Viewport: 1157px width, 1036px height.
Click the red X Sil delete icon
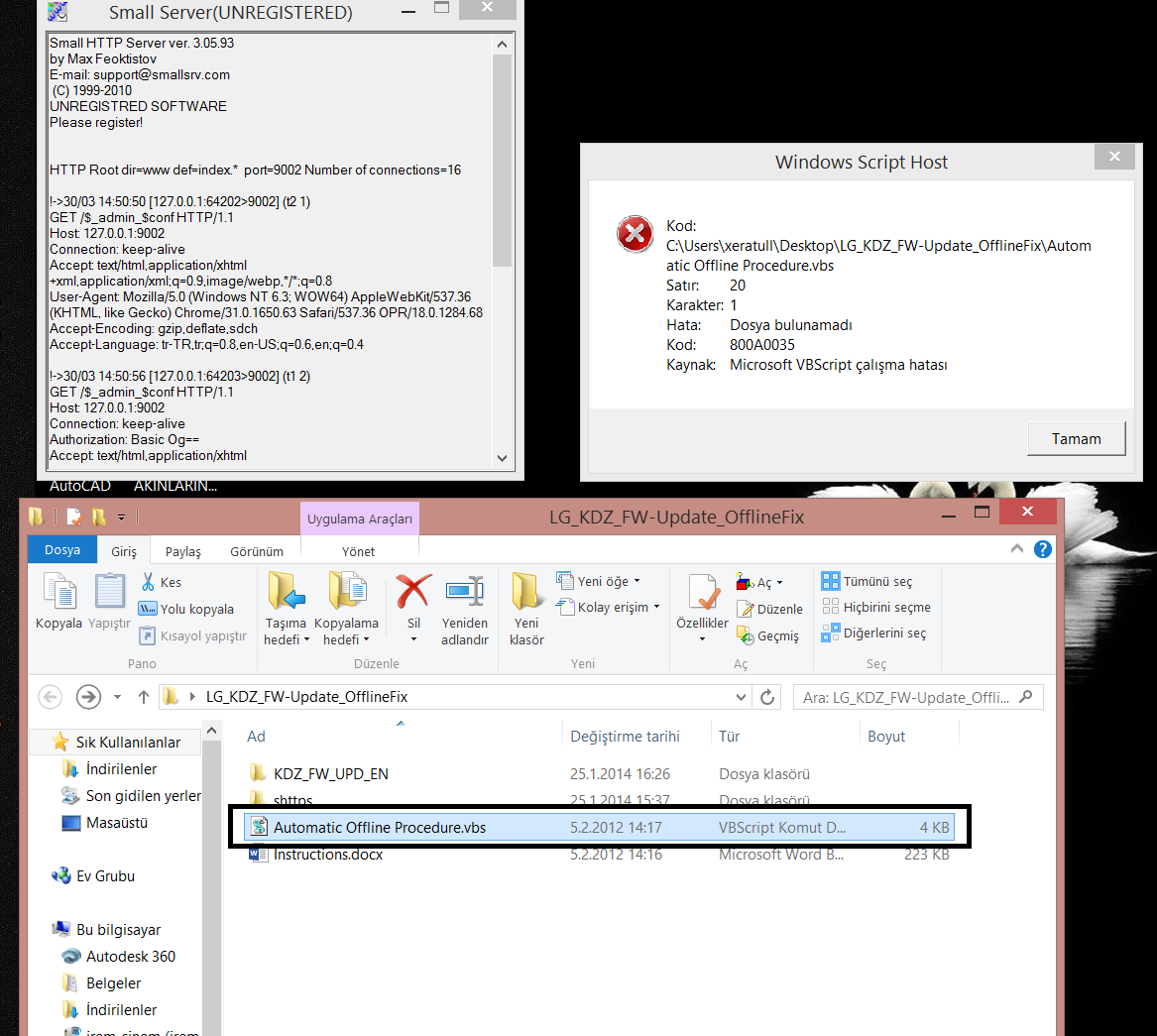413,591
